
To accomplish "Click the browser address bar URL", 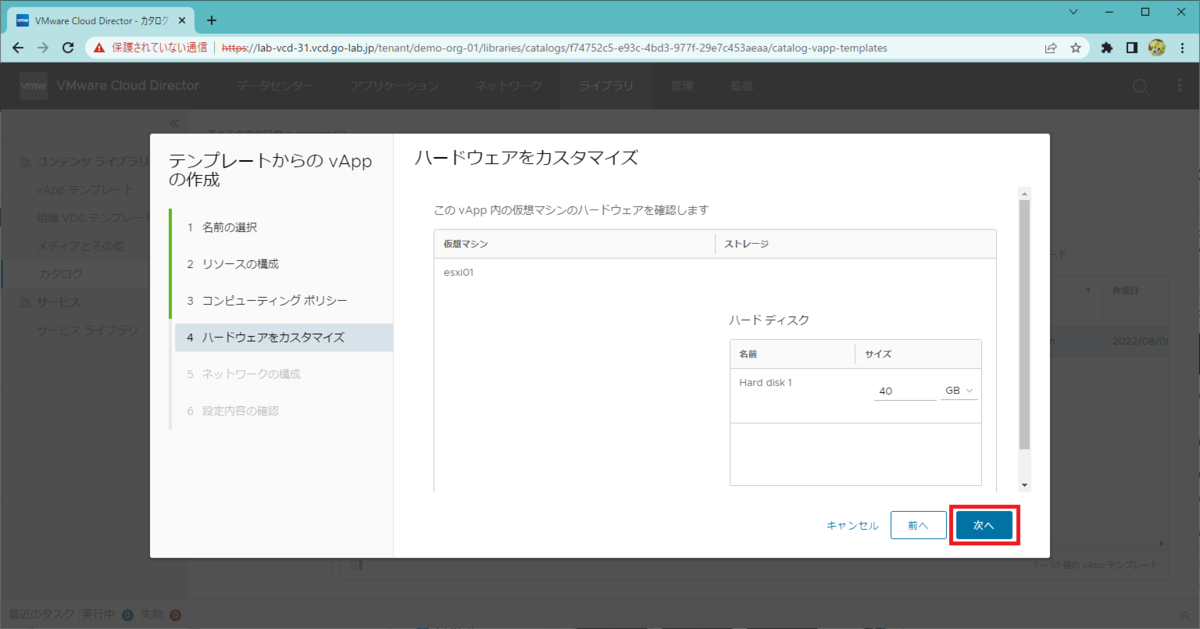I will [x=553, y=47].
